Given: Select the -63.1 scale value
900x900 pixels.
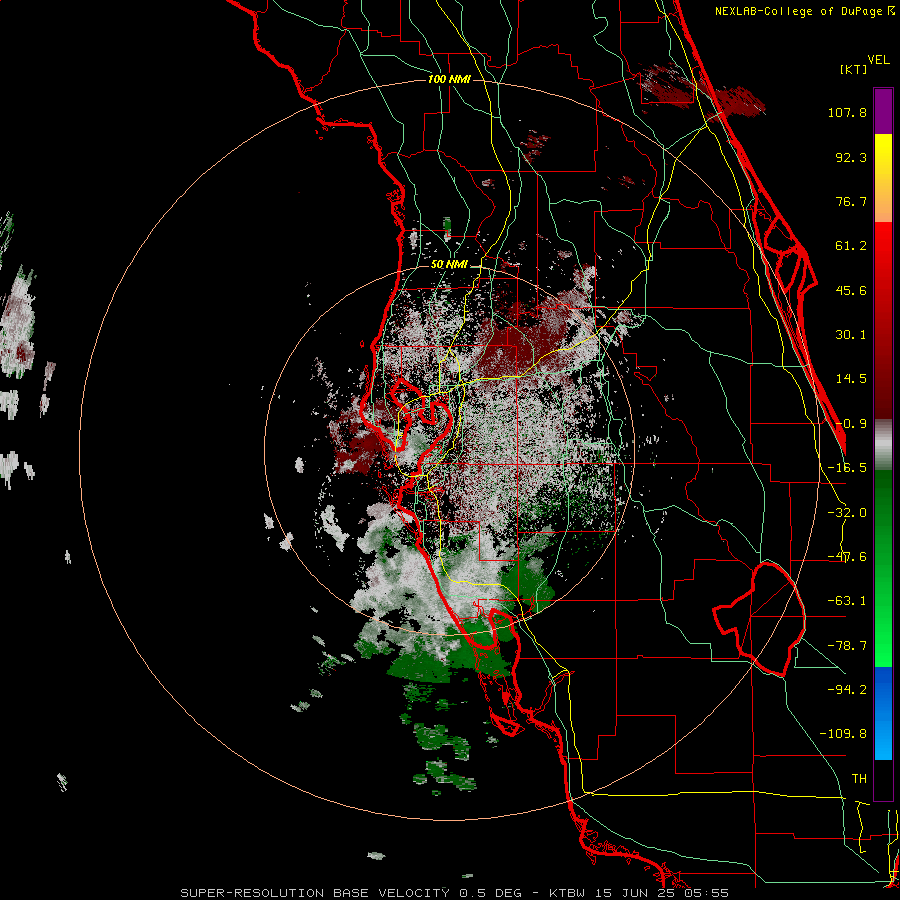Looking at the screenshot, I should pyautogui.click(x=847, y=601).
